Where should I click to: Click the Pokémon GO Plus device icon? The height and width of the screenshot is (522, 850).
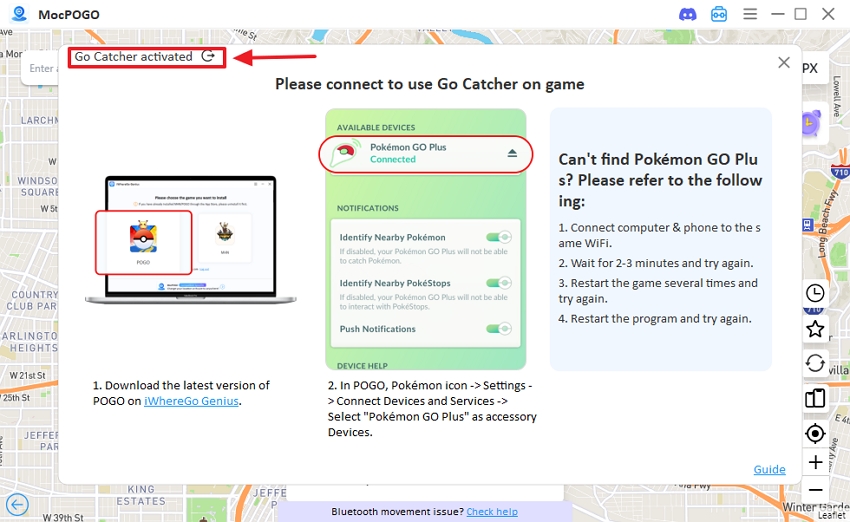point(346,153)
